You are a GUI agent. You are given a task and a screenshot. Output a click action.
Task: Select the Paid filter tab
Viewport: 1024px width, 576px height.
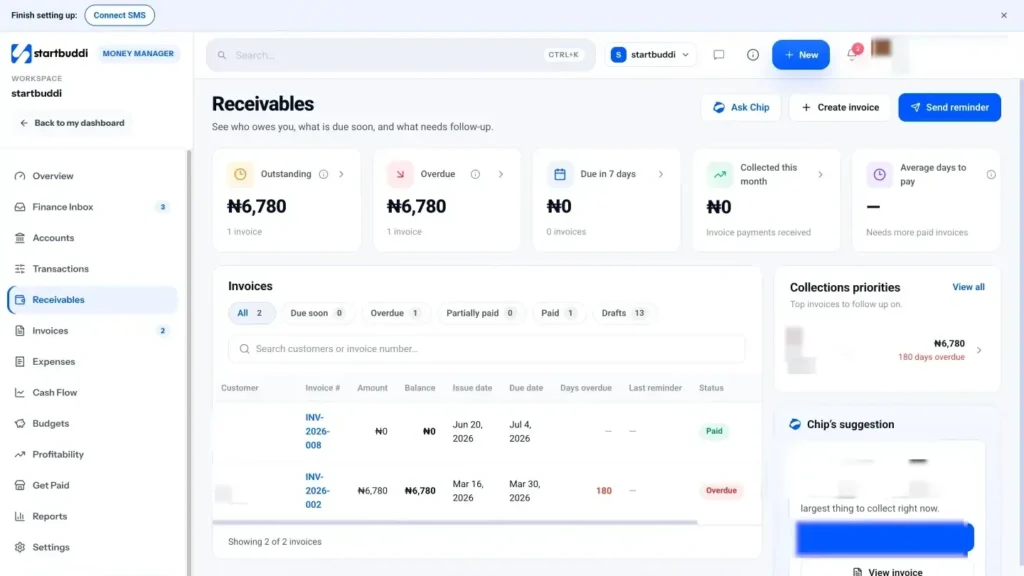coord(558,313)
